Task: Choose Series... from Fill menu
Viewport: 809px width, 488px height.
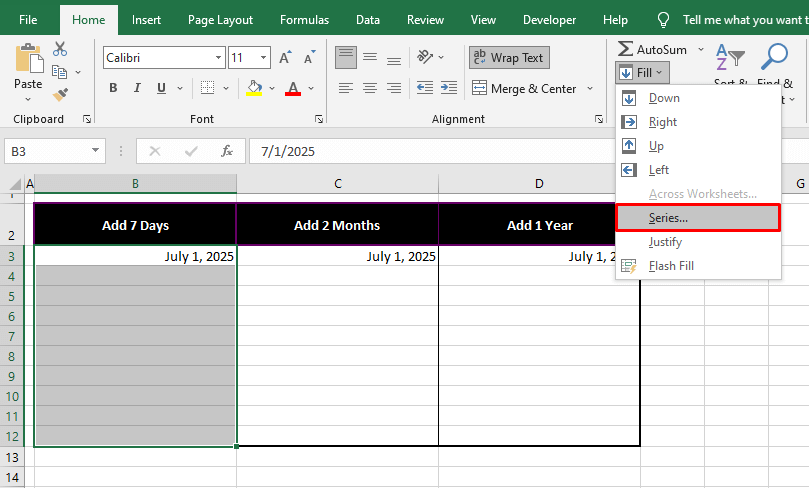Action: [x=698, y=218]
